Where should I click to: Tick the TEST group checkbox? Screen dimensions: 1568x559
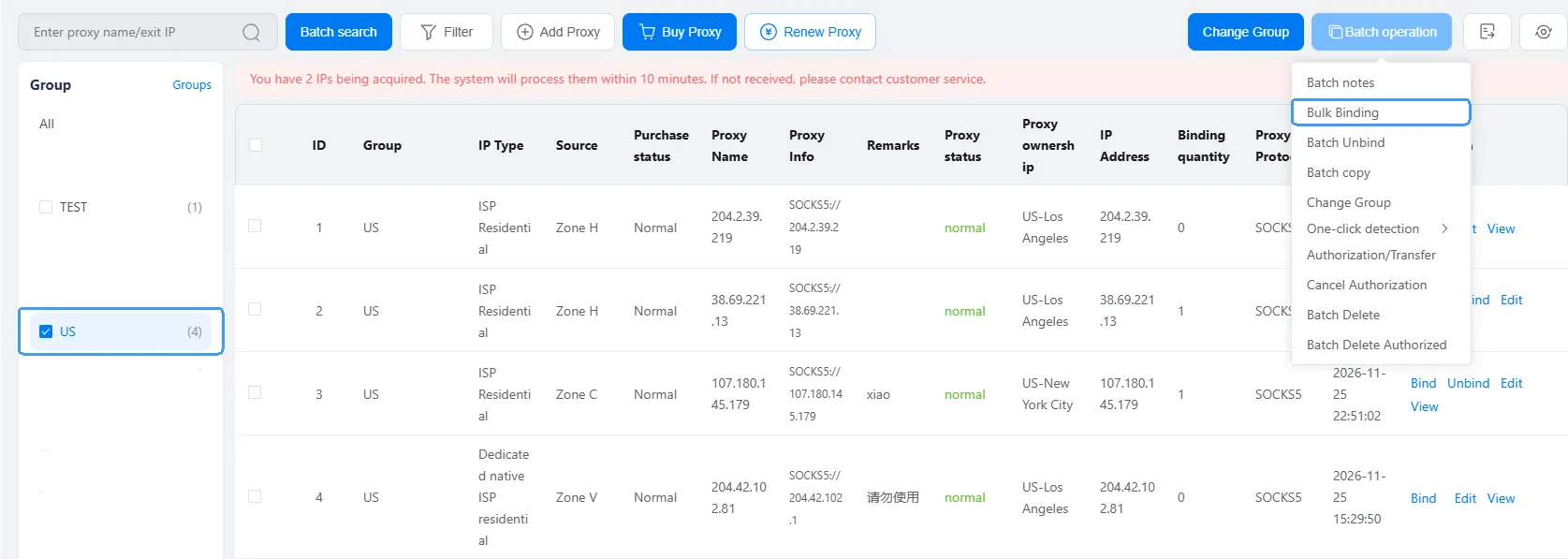[46, 207]
